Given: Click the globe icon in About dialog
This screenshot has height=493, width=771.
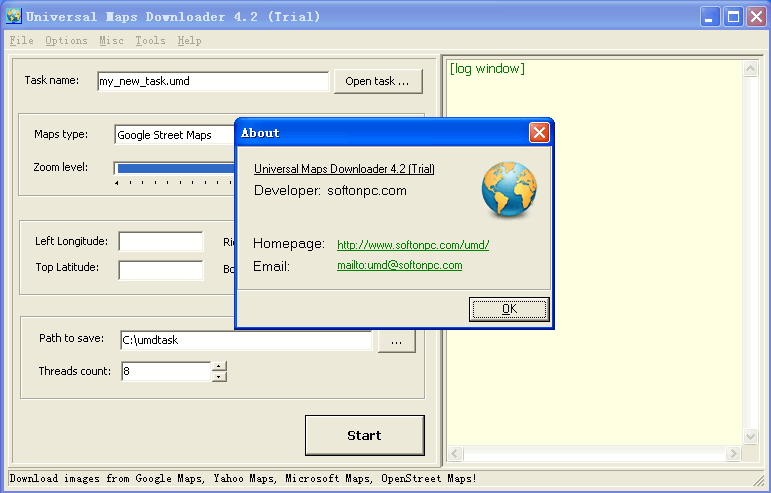Looking at the screenshot, I should click(x=509, y=190).
